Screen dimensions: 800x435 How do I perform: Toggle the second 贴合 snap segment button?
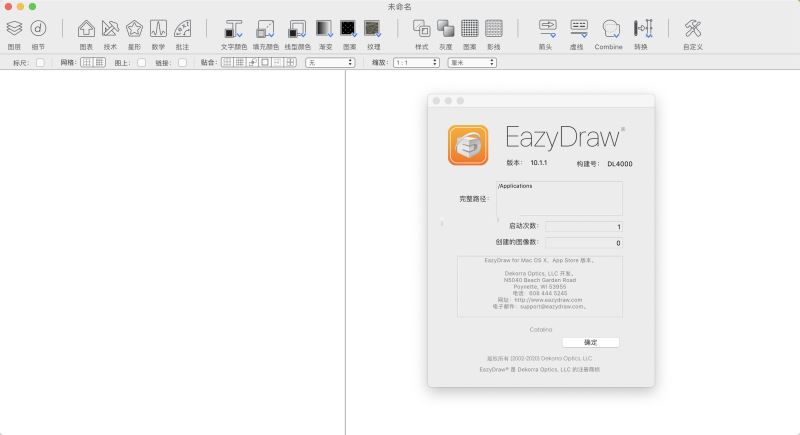(240, 63)
